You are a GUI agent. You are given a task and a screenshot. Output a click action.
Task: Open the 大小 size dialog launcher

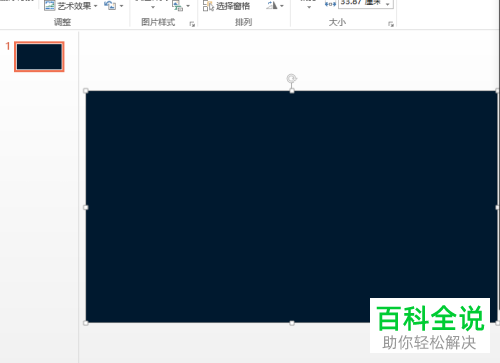click(x=391, y=24)
